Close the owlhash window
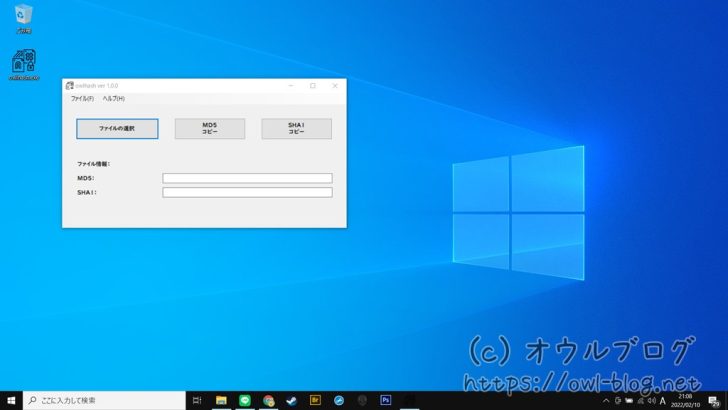Image resolution: width=728 pixels, height=410 pixels. coord(335,85)
